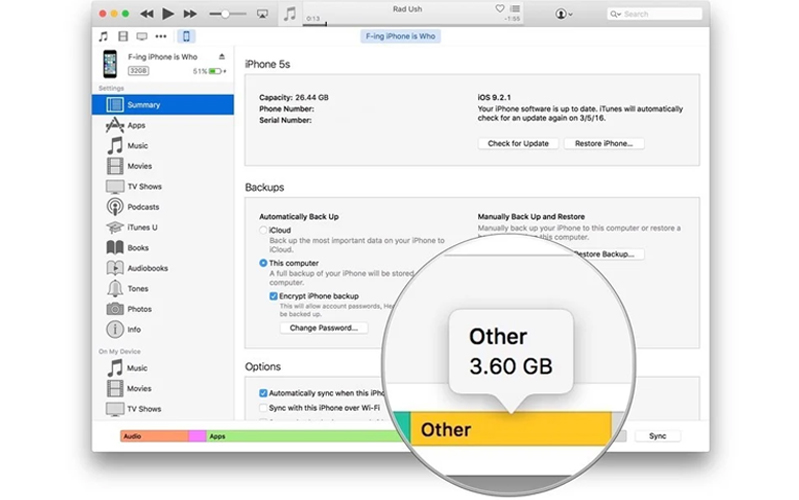Click the F-ing iPhone is Who tab
Screen dimensions: 799x500
click(x=401, y=36)
